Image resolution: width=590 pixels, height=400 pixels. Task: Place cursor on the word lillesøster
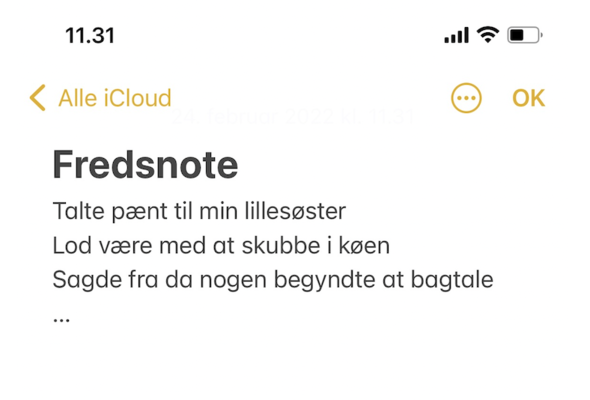click(295, 211)
